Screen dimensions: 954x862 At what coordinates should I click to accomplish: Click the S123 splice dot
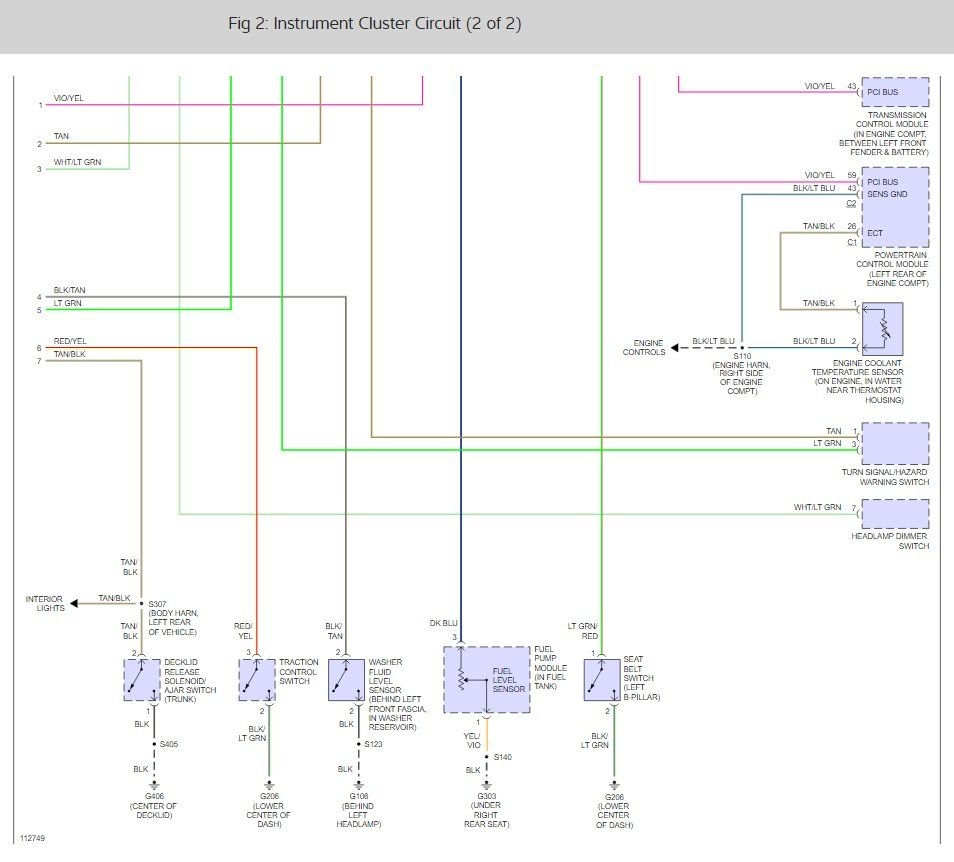click(358, 744)
